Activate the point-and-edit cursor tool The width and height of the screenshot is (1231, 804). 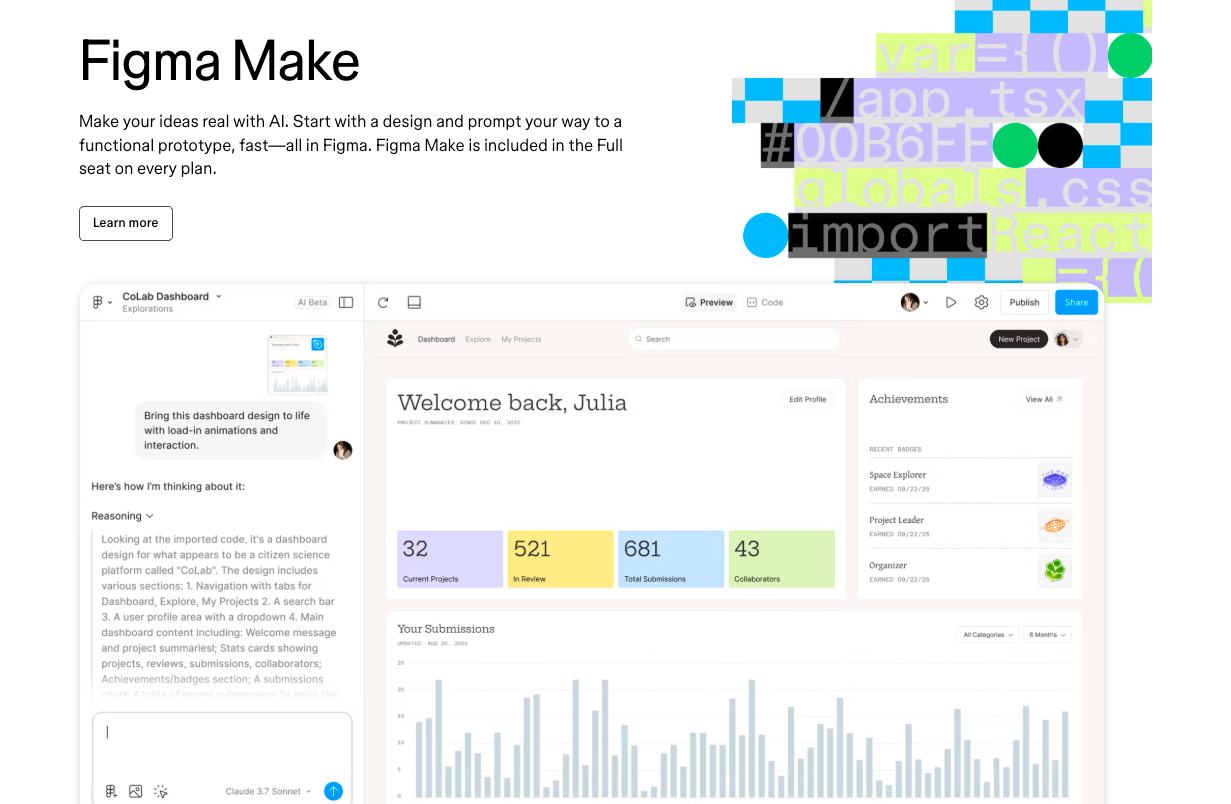point(161,791)
